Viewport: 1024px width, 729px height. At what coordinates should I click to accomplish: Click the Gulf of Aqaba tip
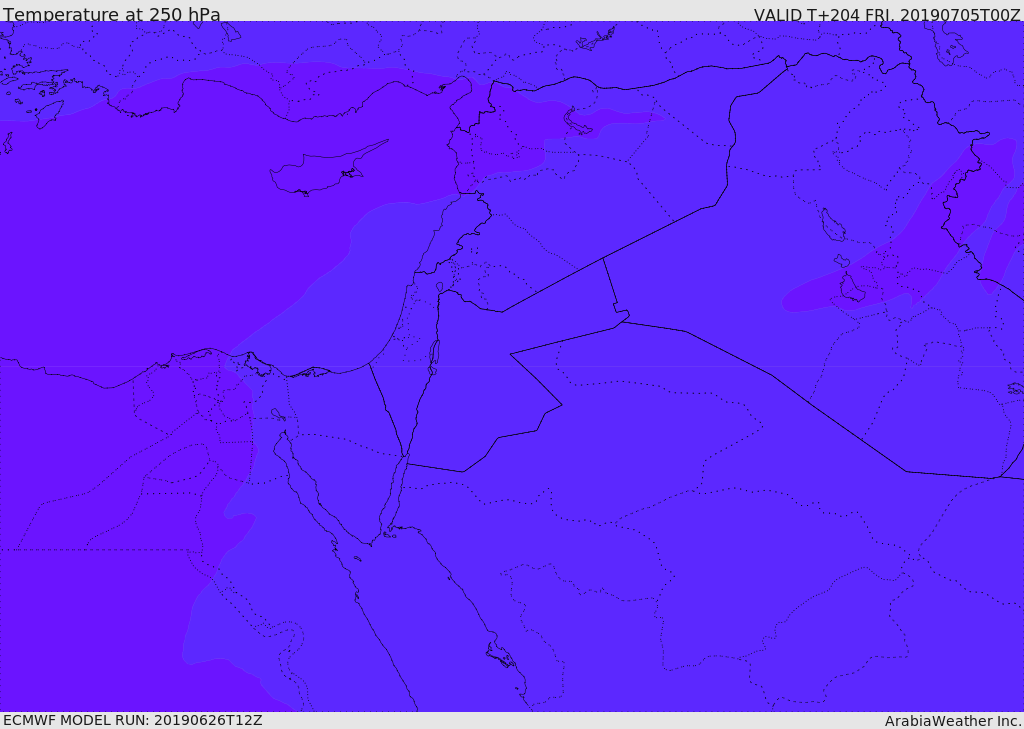pyautogui.click(x=405, y=457)
